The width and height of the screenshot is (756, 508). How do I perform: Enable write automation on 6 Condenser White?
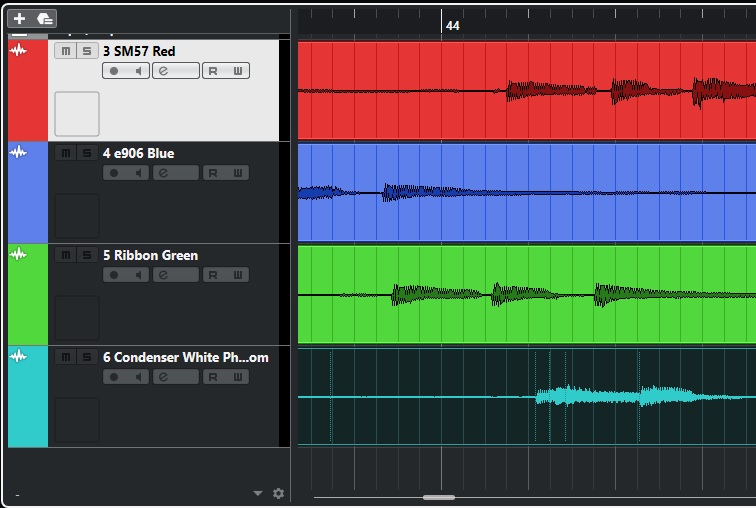[x=238, y=377]
